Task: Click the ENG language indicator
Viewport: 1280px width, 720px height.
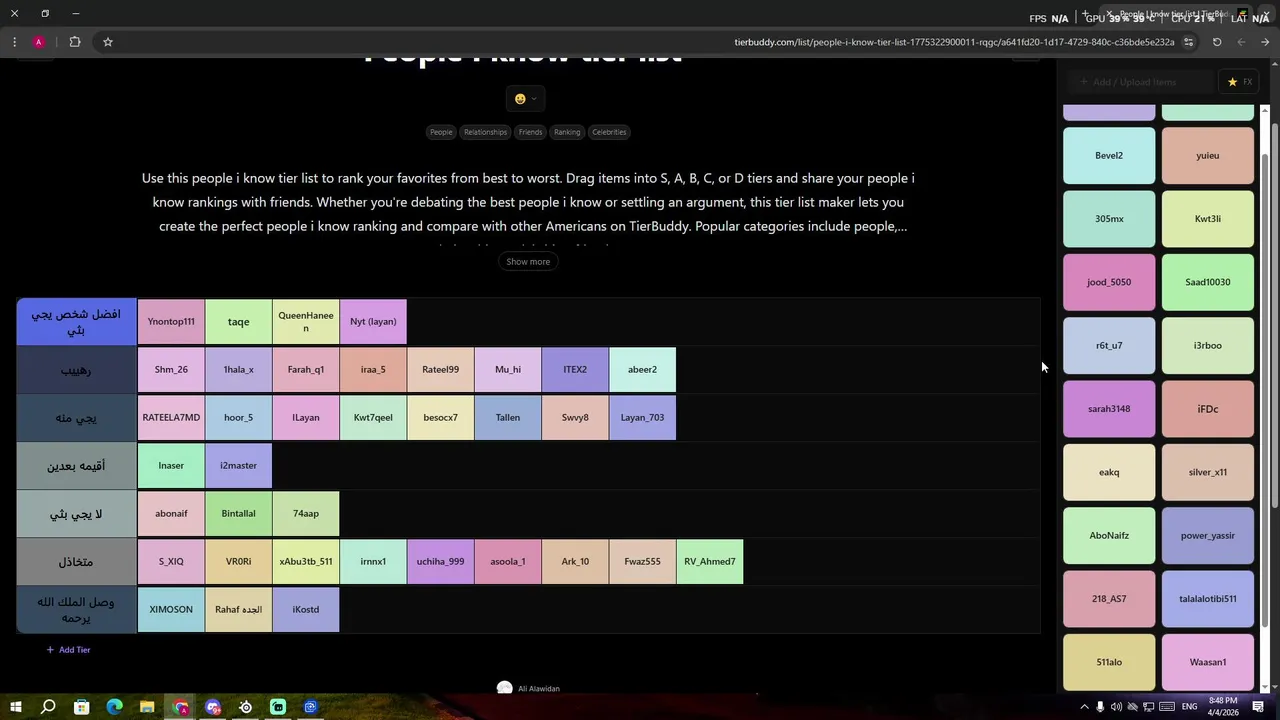Action: pos(1190,707)
